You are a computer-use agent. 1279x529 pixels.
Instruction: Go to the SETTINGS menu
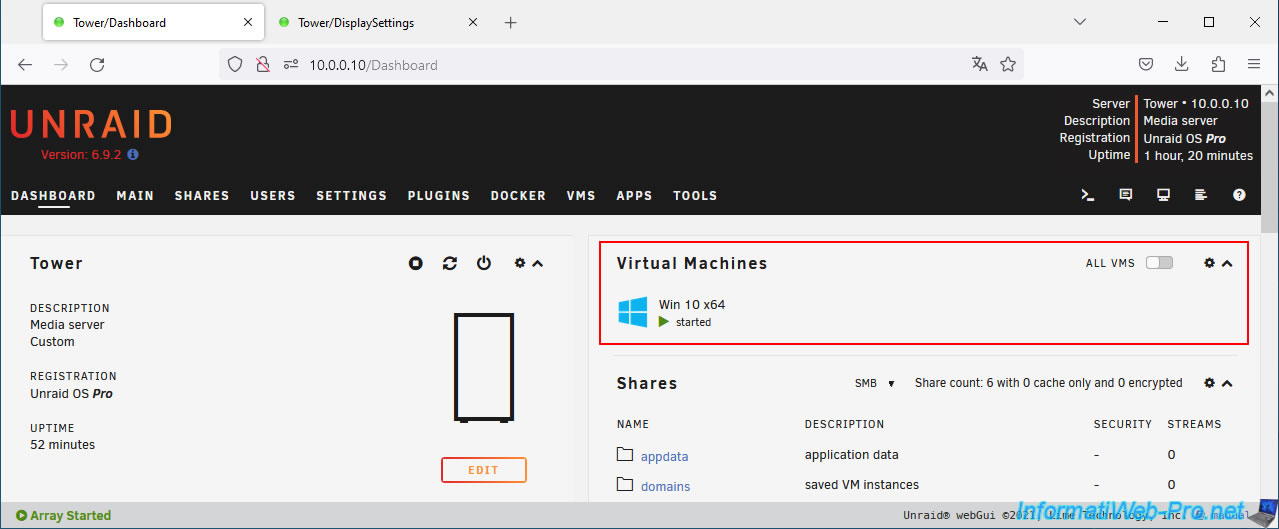coord(351,196)
